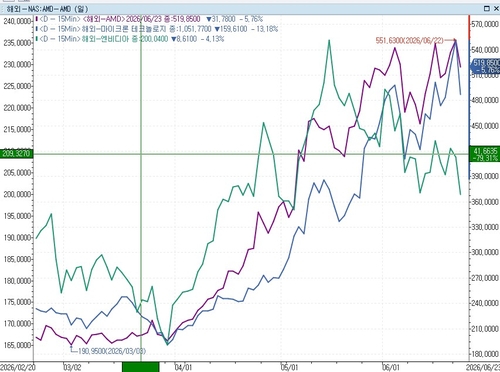Click the 330.0000 right axis label
500x372 pixels.
(485, 227)
